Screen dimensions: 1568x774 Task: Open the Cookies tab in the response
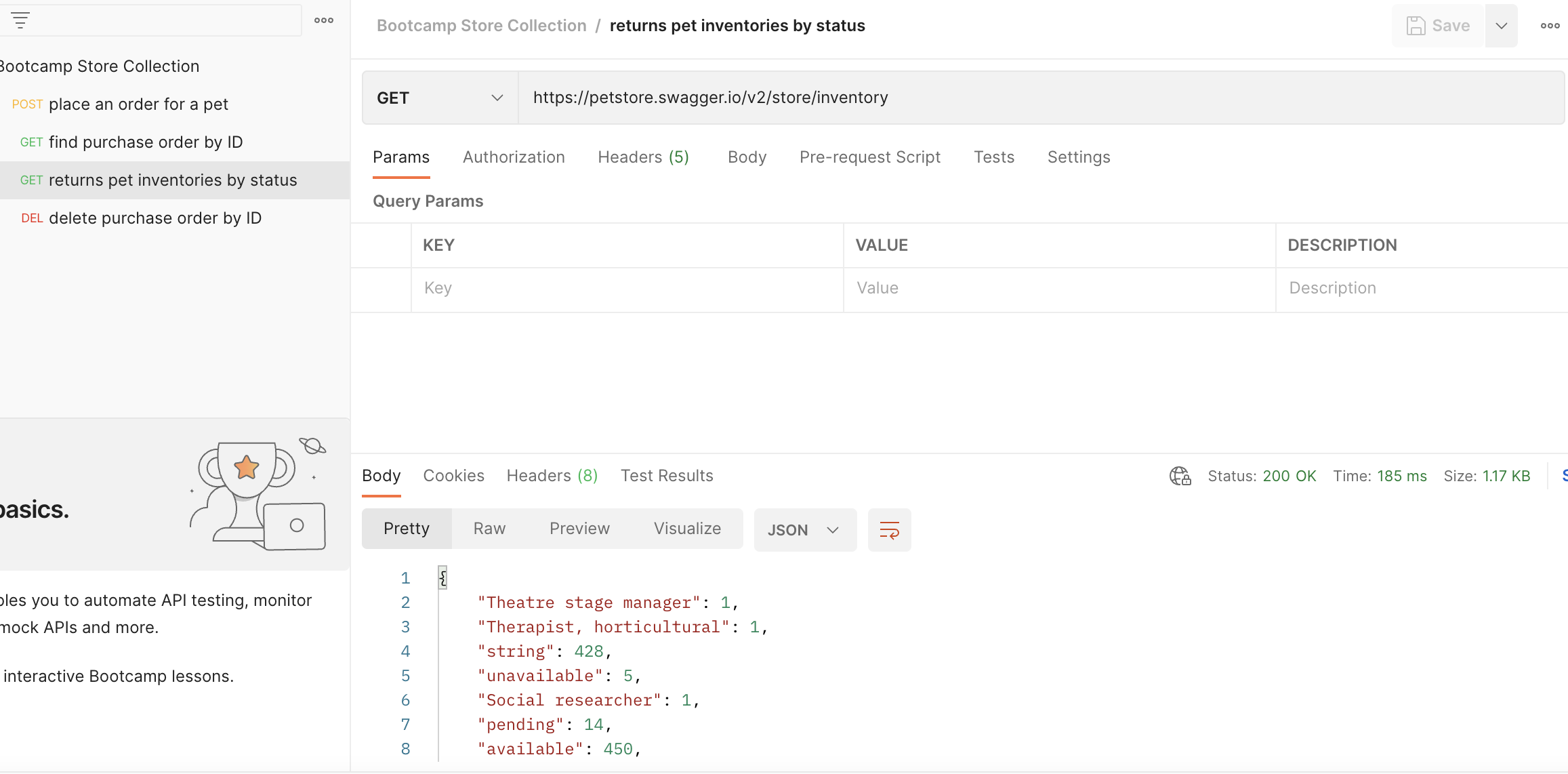point(453,475)
